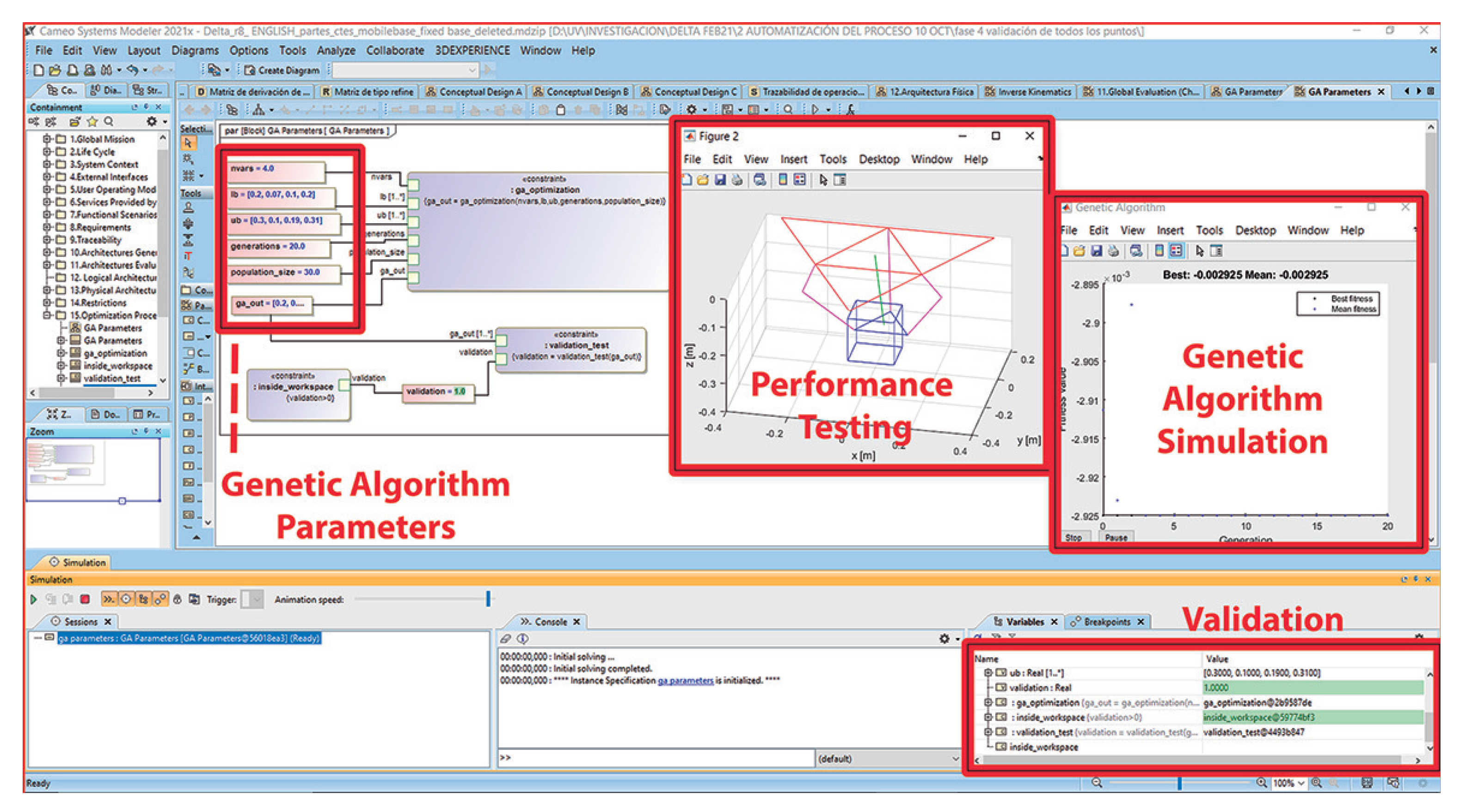Click the save icon in Figure 2 toolbar

(720, 180)
